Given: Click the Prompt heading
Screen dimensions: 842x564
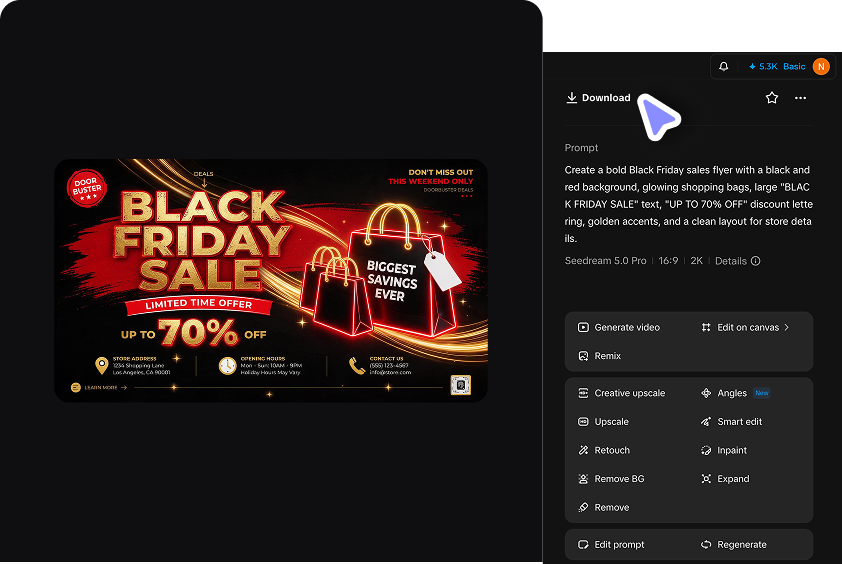Looking at the screenshot, I should point(581,148).
